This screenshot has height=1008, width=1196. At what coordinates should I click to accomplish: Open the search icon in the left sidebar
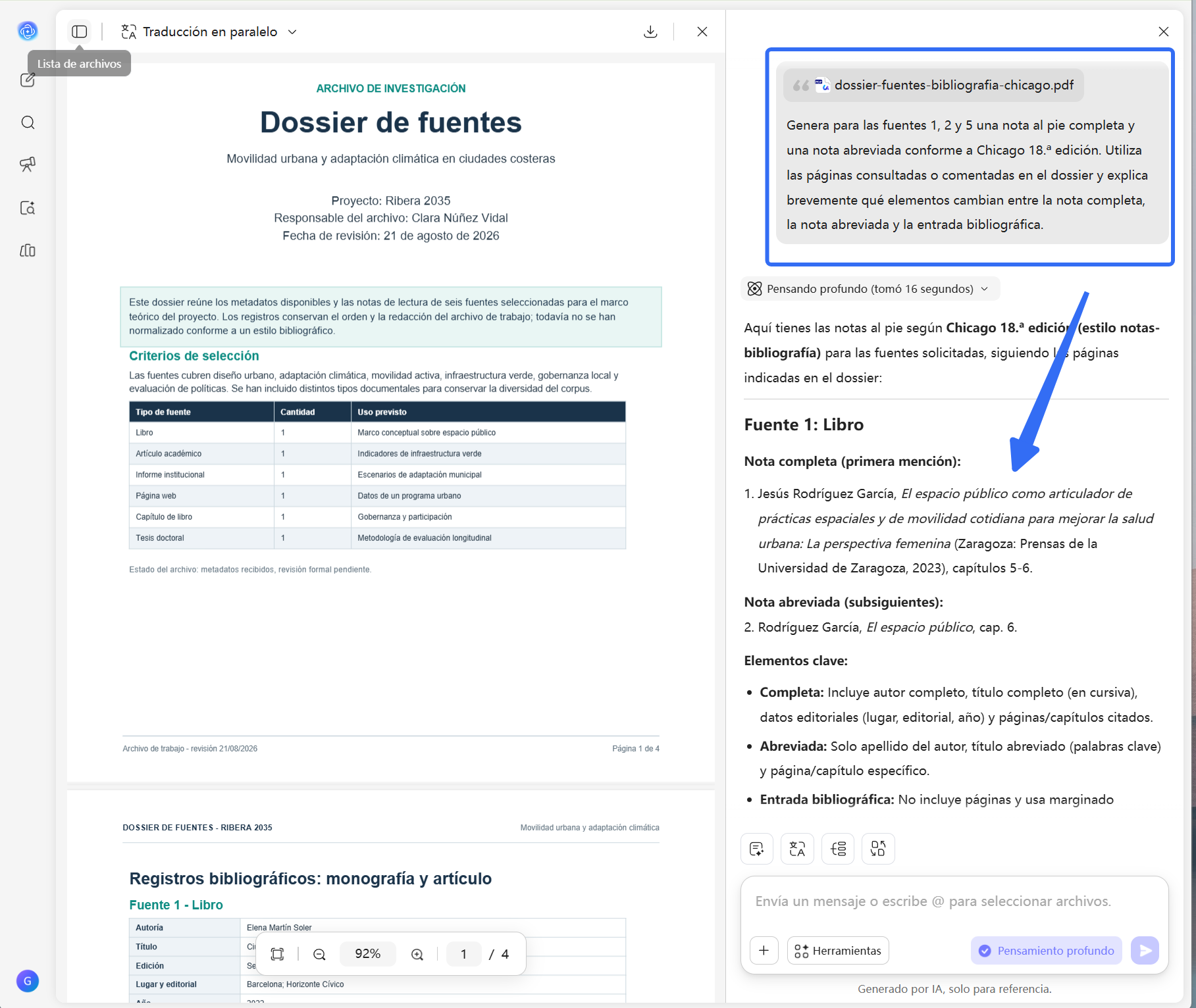28,122
